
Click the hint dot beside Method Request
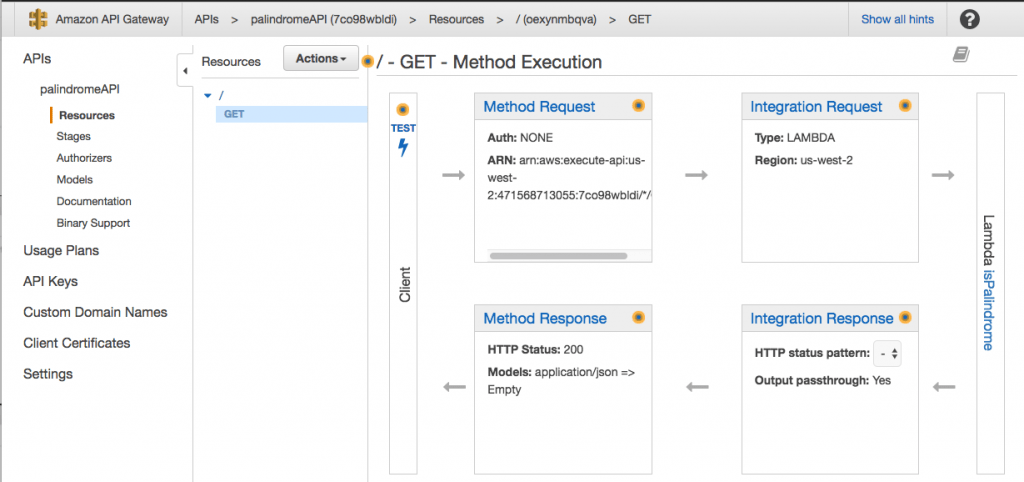(x=637, y=106)
